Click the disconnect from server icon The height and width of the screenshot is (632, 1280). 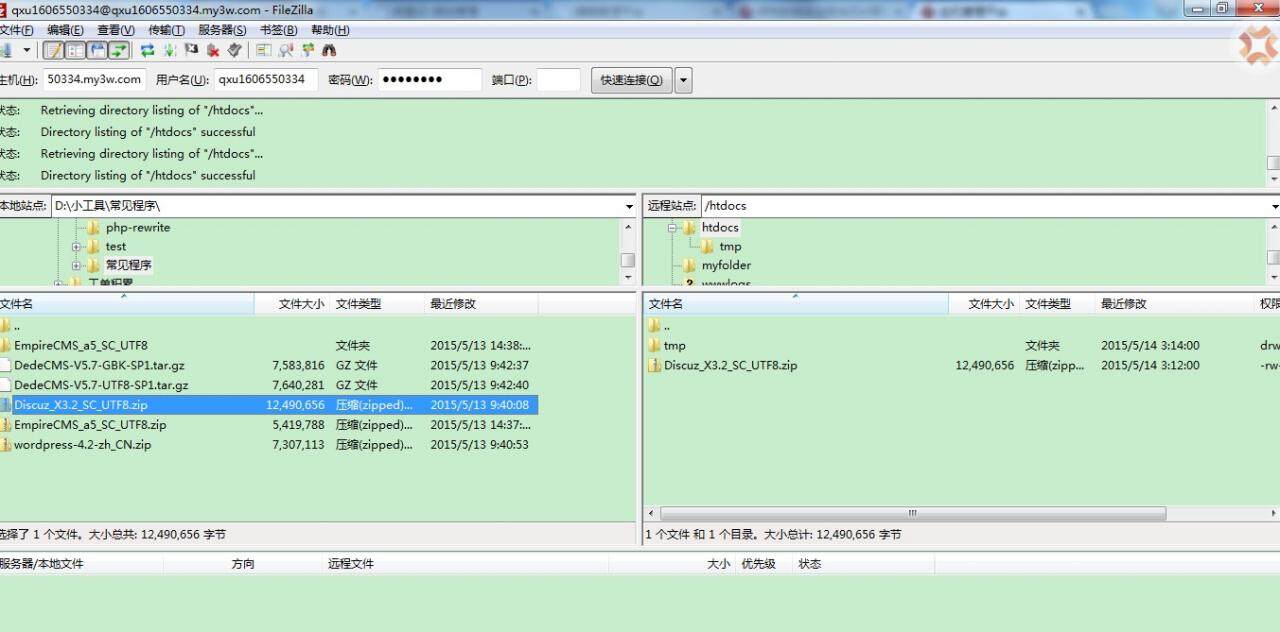pos(213,50)
